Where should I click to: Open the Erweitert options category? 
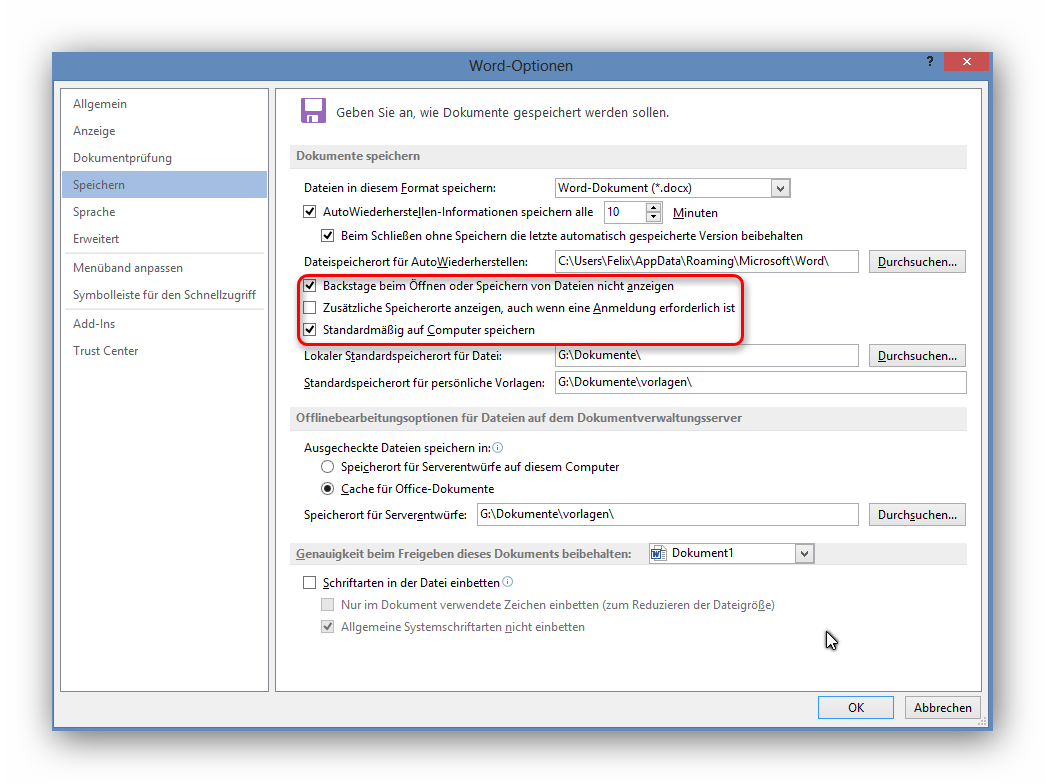165,239
